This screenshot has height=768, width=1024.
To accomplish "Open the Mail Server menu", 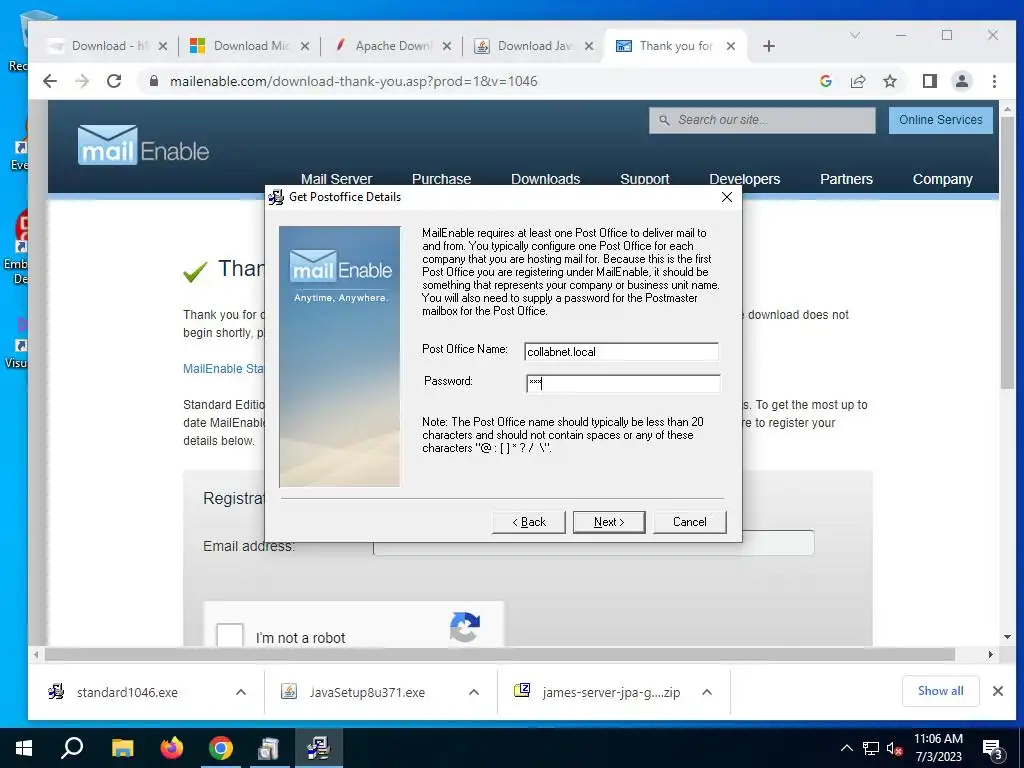I will (336, 179).
